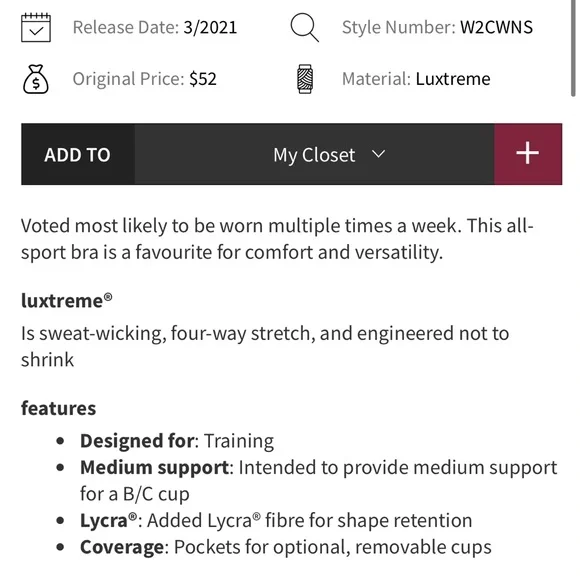Click the plus icon to add item
Image resolution: width=580 pixels, height=580 pixels.
528,154
